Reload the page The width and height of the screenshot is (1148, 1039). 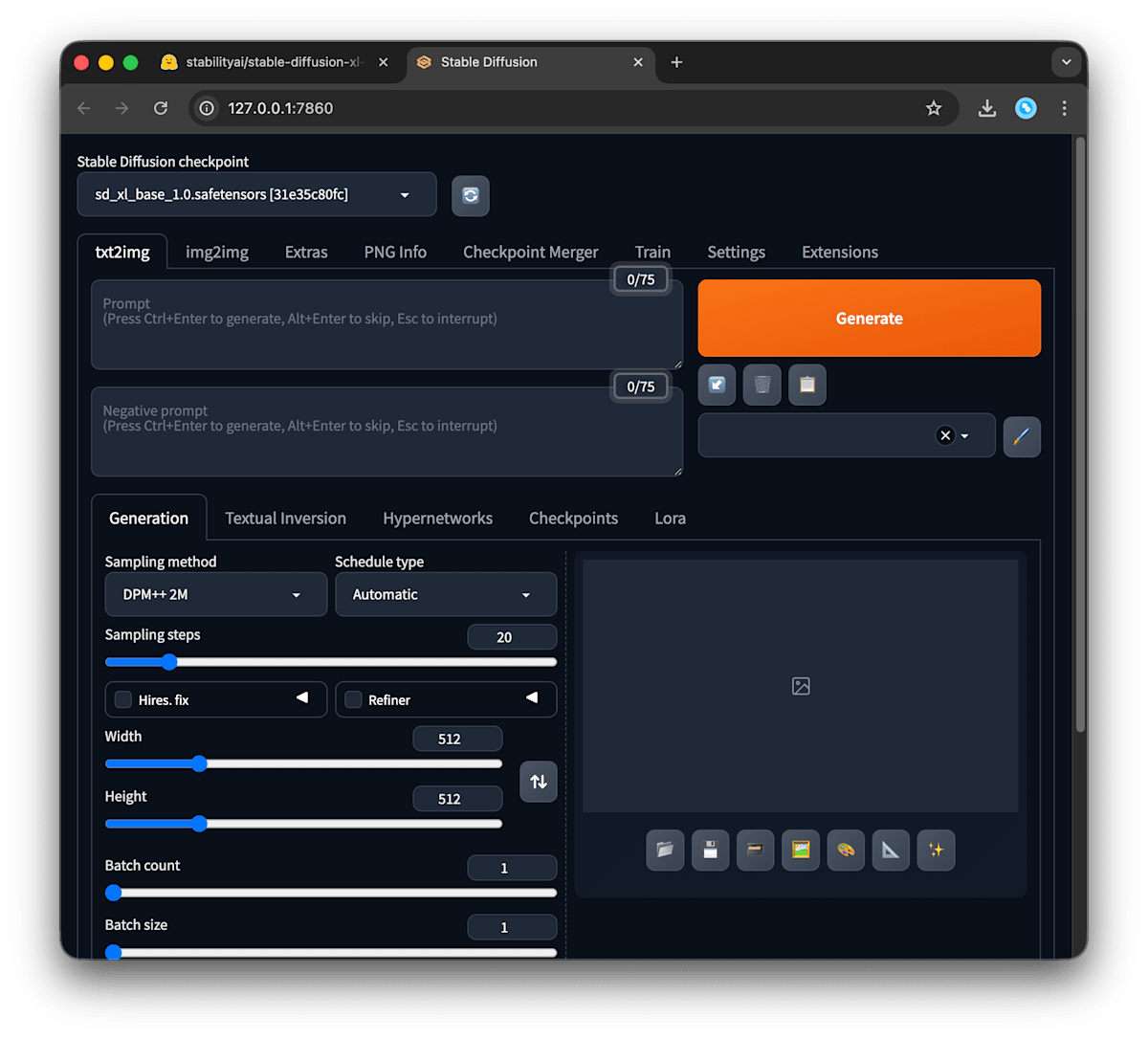(161, 108)
